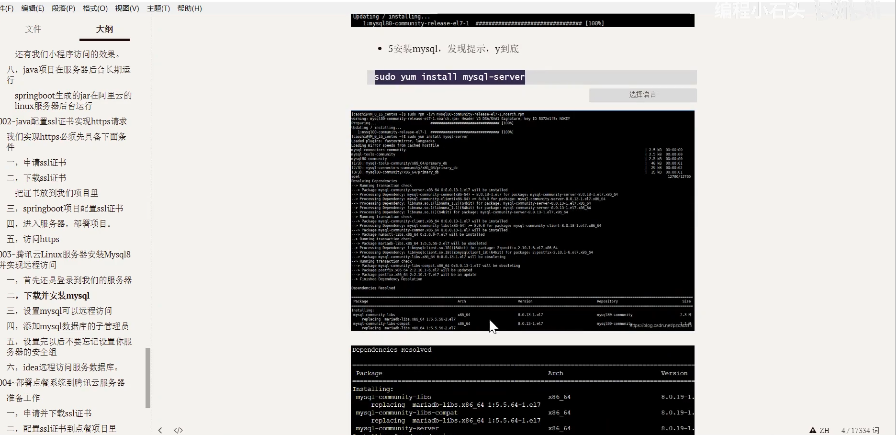
Task: Go to heading 002-java配置ssl证书实现https请求
Action: (x=63, y=121)
